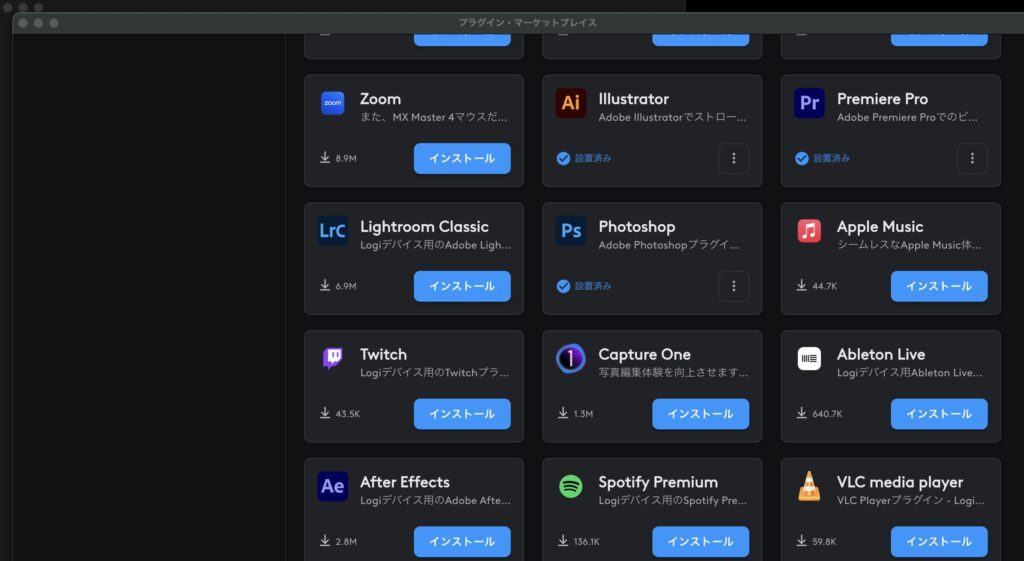Open the Capture One plugin title
Viewport: 1024px width, 561px height.
pos(644,354)
